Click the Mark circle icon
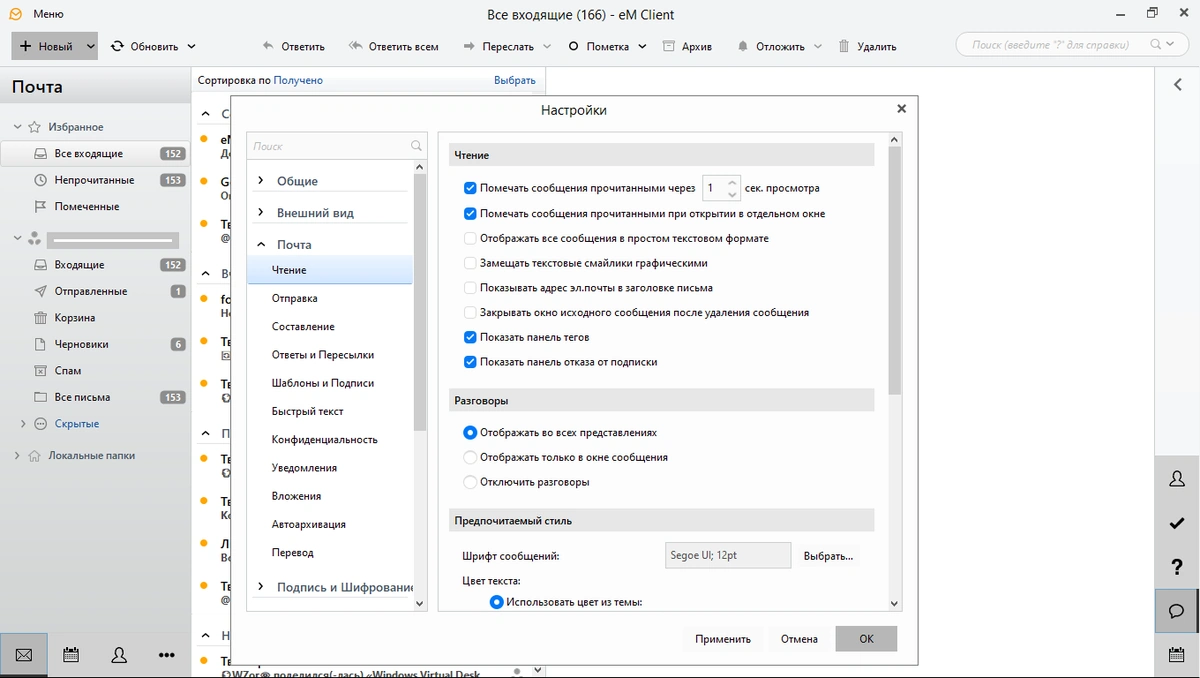Viewport: 1200px width, 678px height. click(574, 46)
